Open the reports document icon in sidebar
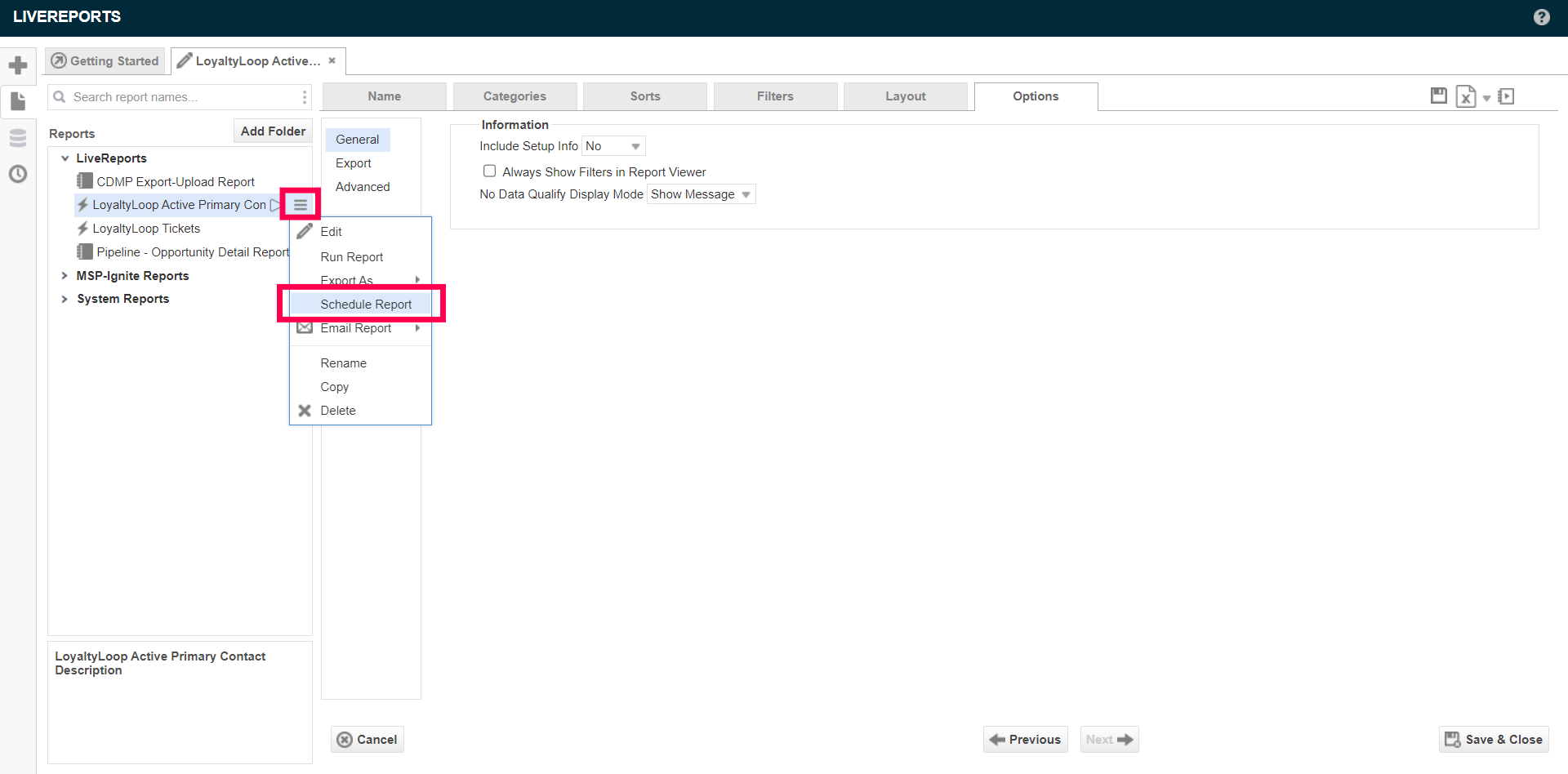Screen dimensions: 1568x774 tap(18, 101)
